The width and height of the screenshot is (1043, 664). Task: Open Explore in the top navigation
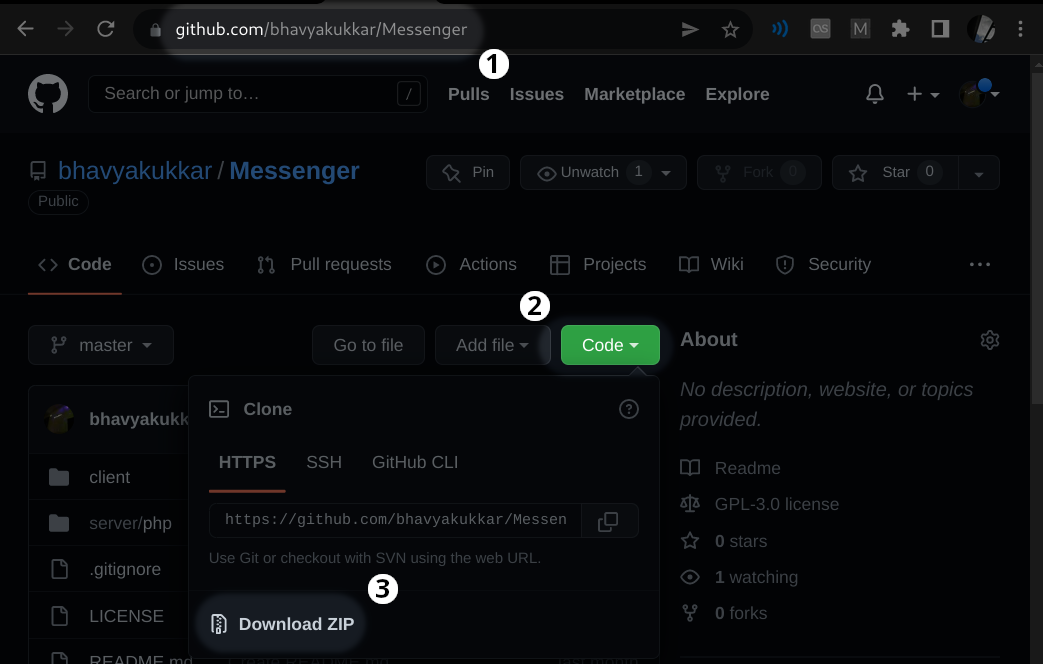(737, 94)
